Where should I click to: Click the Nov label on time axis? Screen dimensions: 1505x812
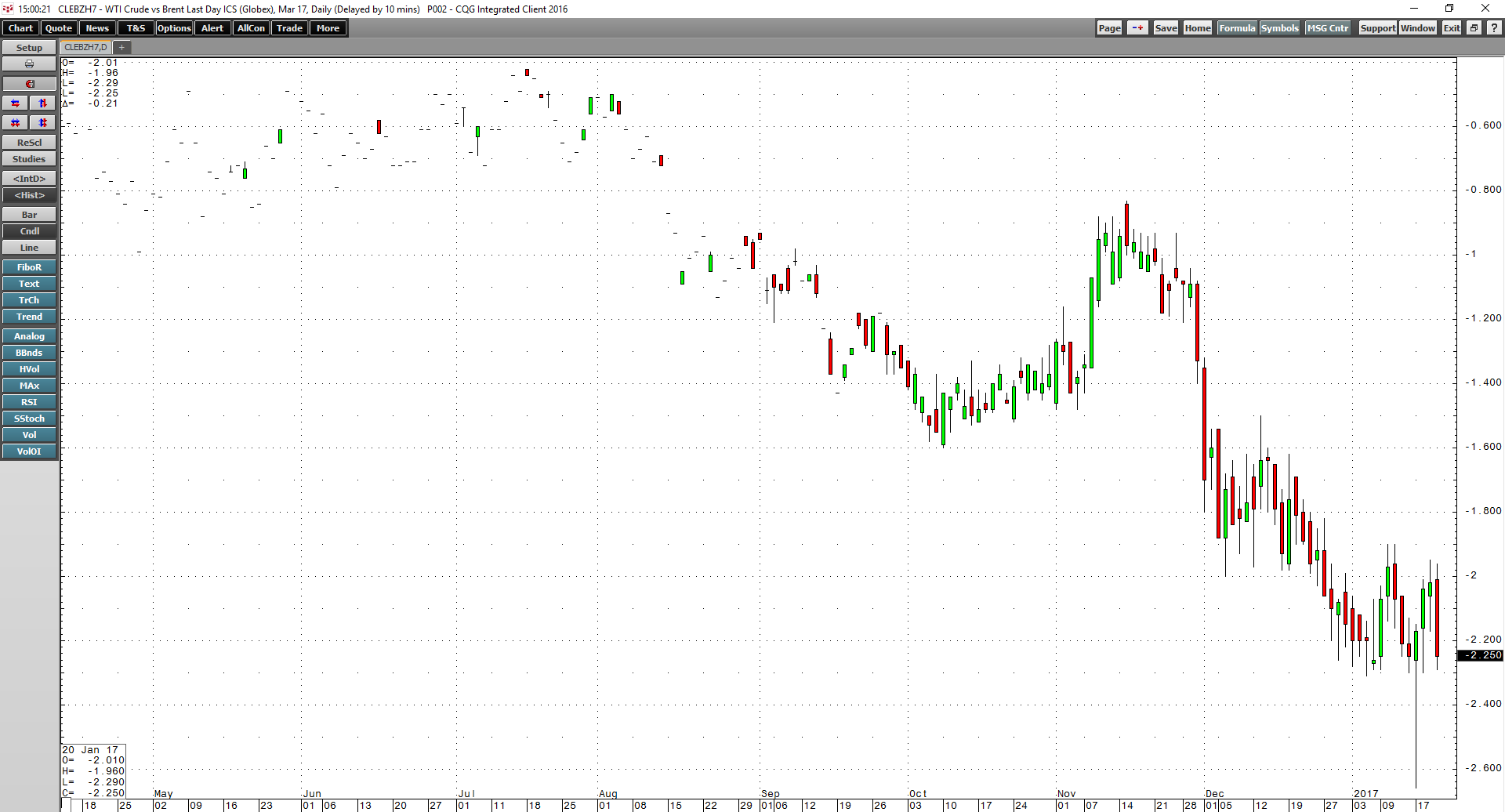1066,794
